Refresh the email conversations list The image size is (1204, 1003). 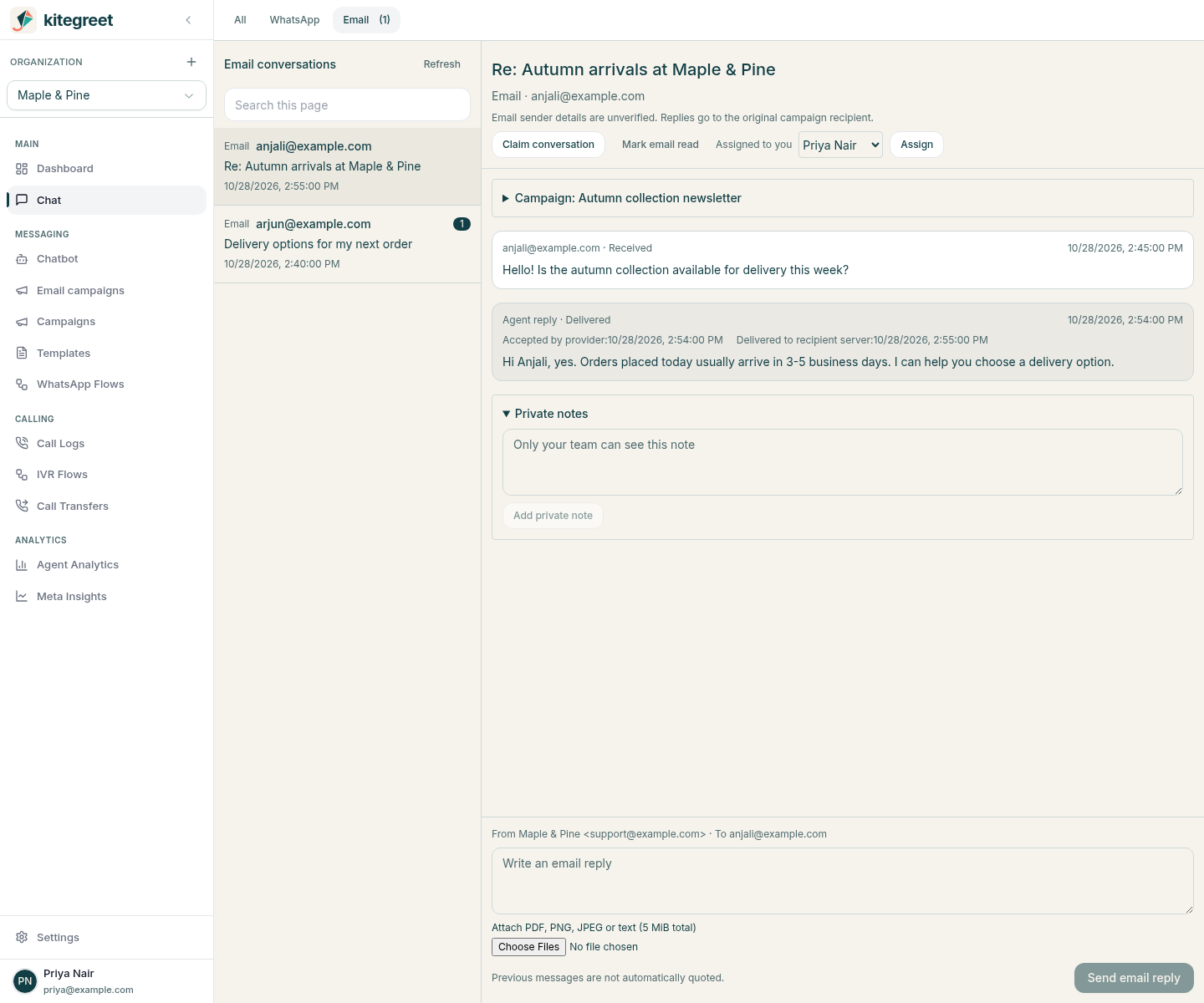point(442,64)
